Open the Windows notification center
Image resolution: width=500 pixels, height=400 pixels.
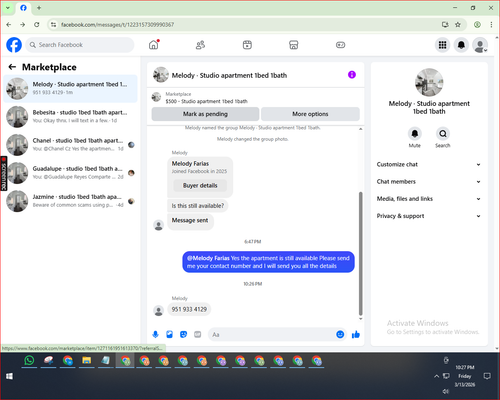pyautogui.click(x=487, y=376)
